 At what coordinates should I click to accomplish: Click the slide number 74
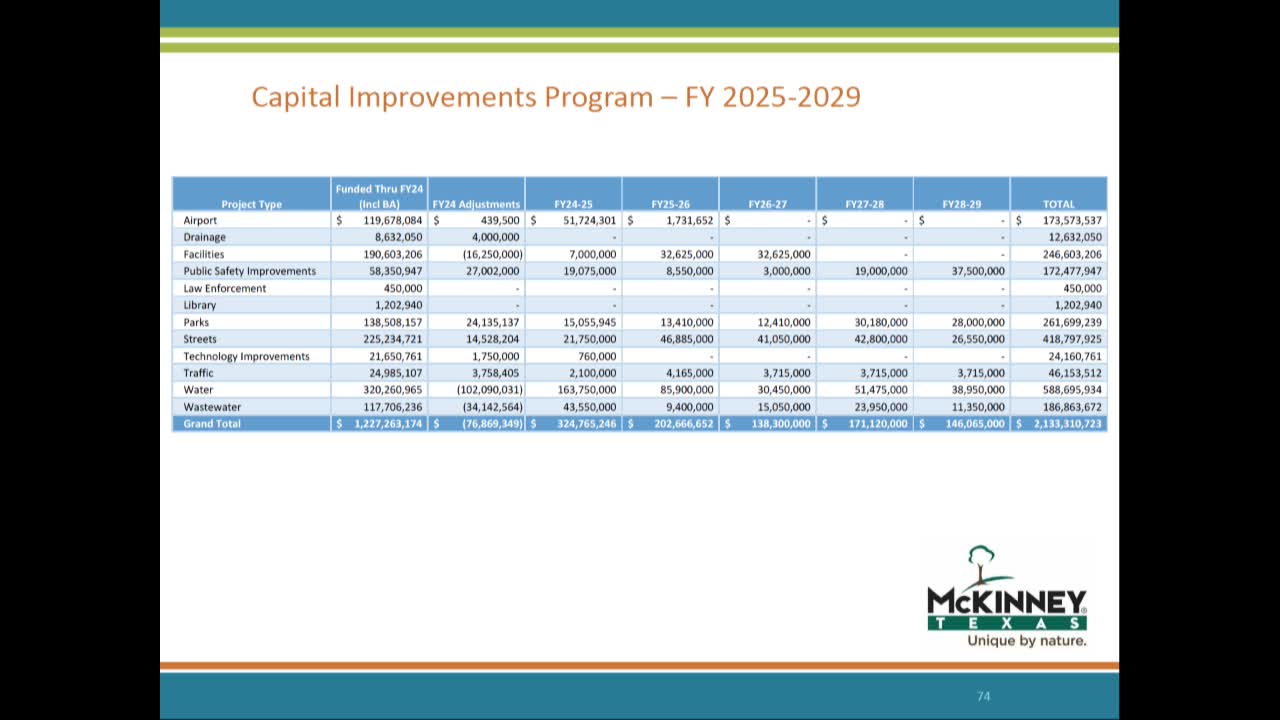983,696
